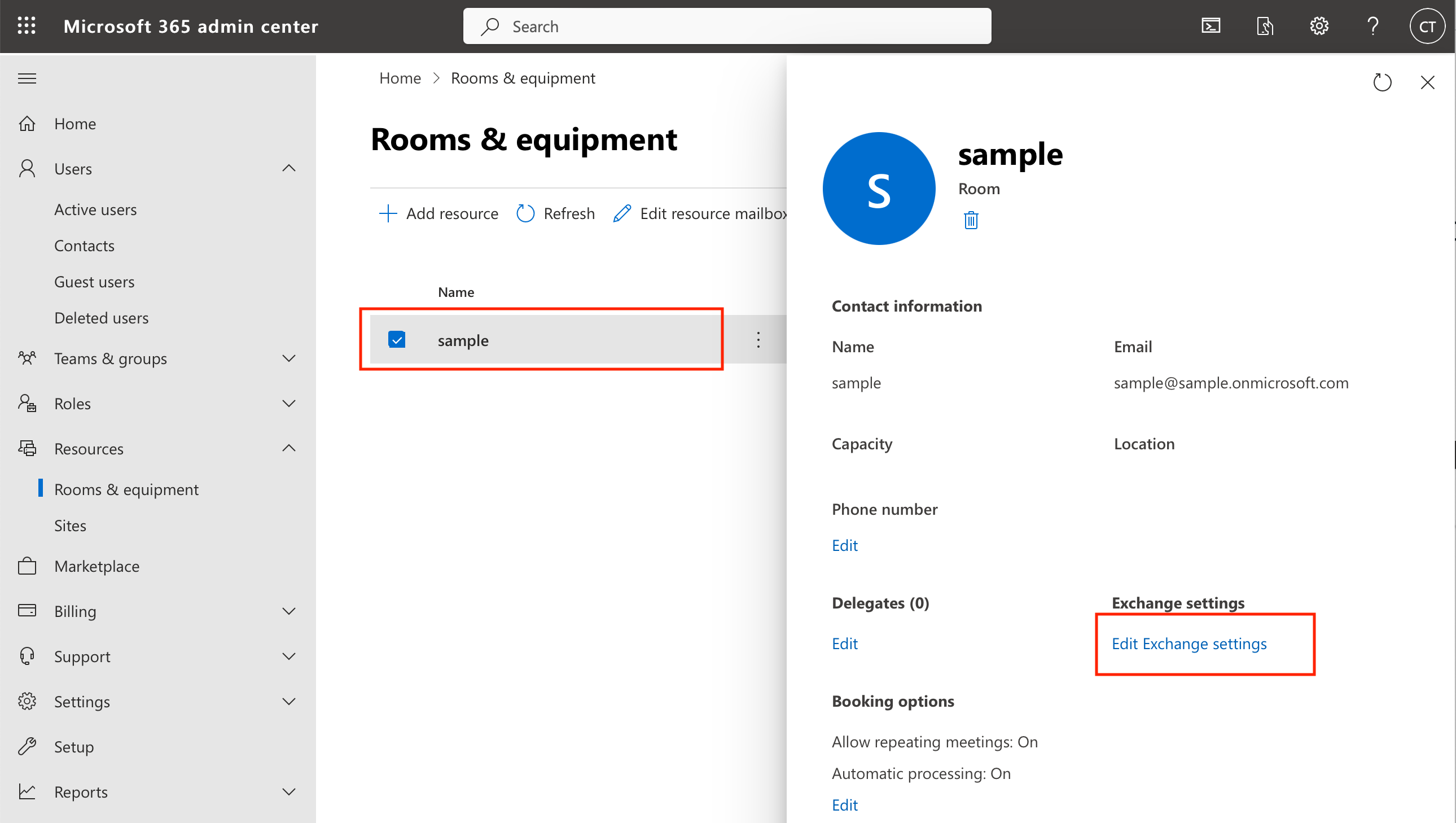Uncheck the sample room checkbox
Viewport: 1456px width, 823px height.
point(397,339)
